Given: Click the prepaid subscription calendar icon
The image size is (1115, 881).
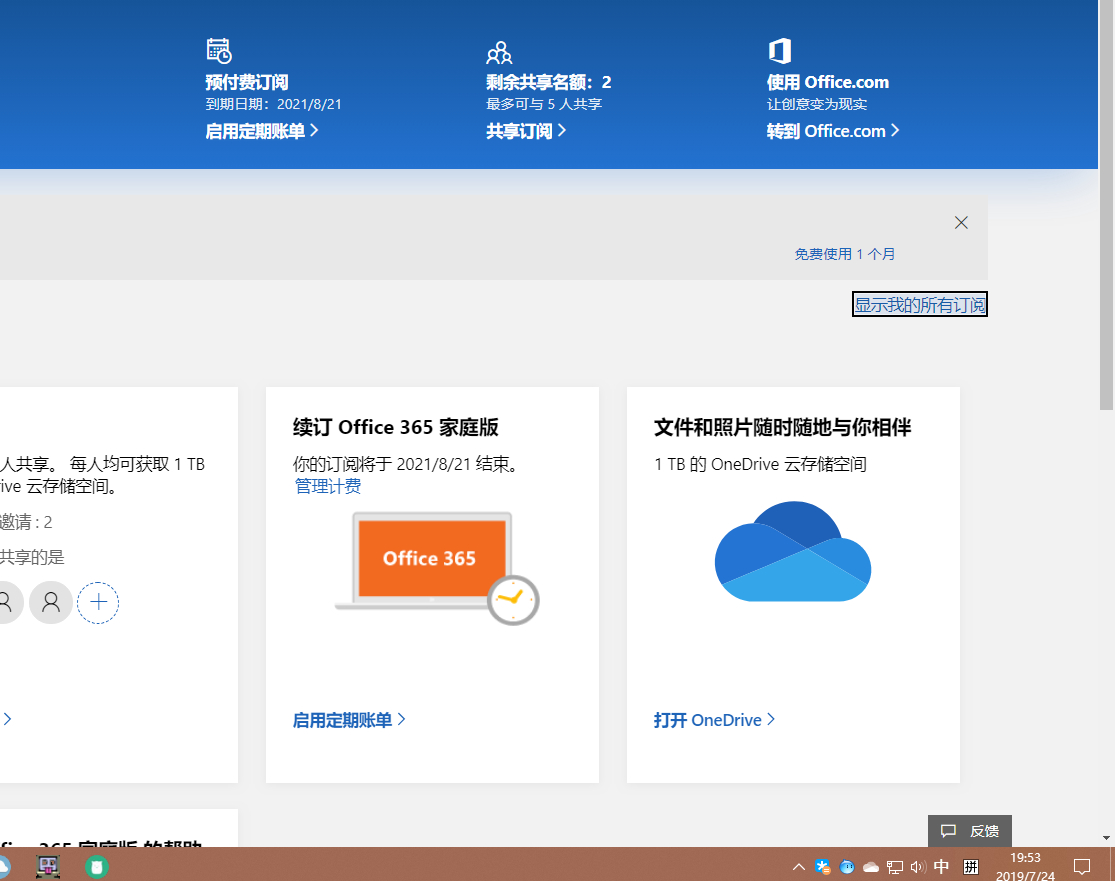Looking at the screenshot, I should [x=219, y=51].
